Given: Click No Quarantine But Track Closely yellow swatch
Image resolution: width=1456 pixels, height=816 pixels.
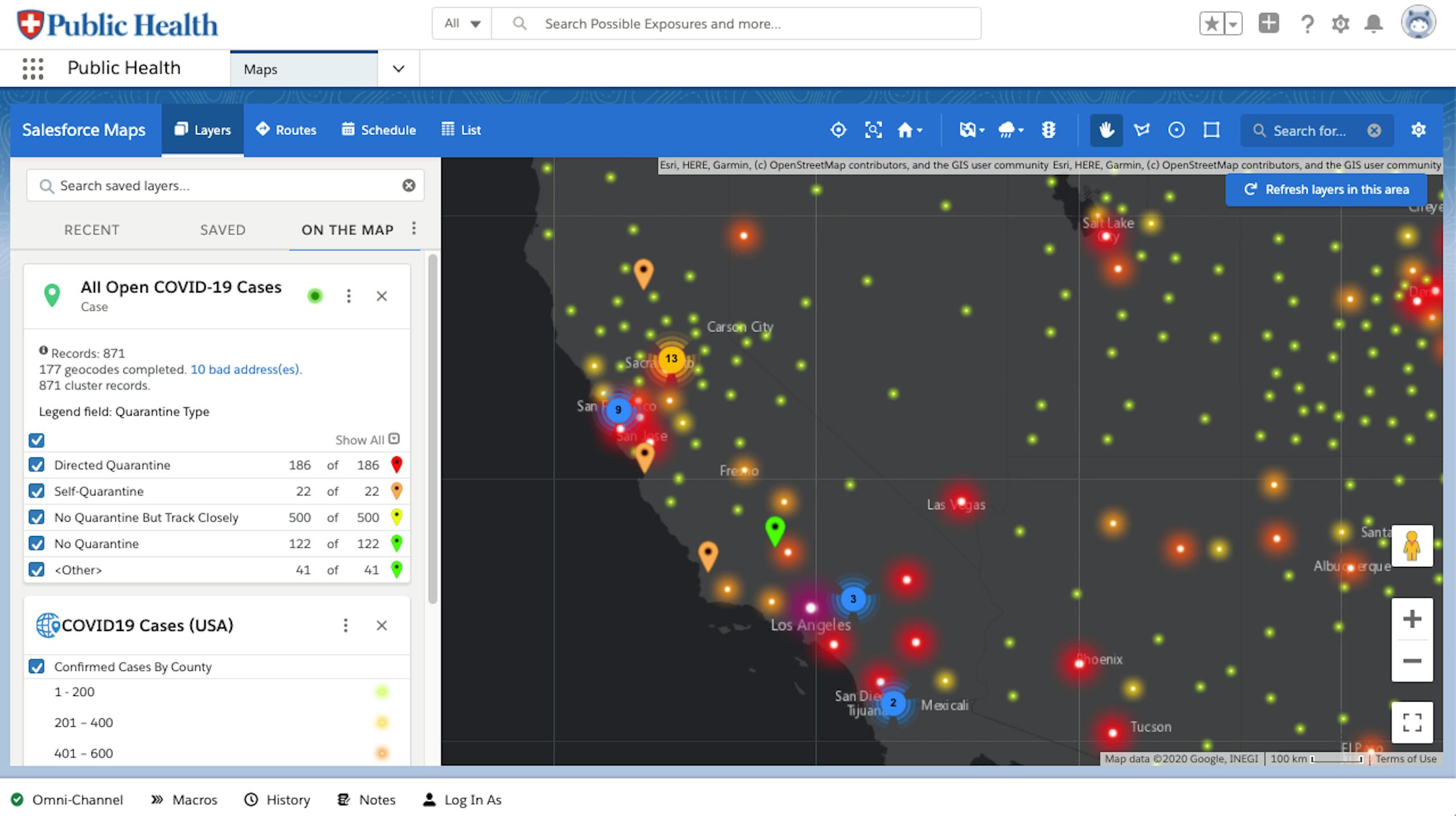Looking at the screenshot, I should [x=396, y=517].
